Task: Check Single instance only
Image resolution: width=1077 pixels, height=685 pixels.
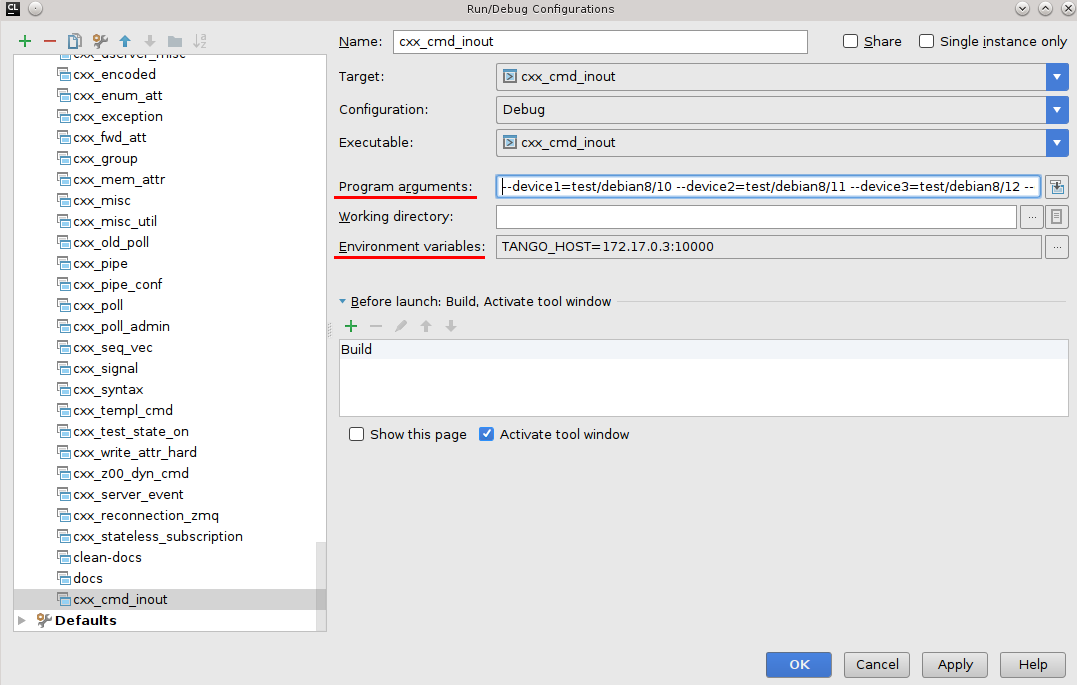Action: pos(927,42)
